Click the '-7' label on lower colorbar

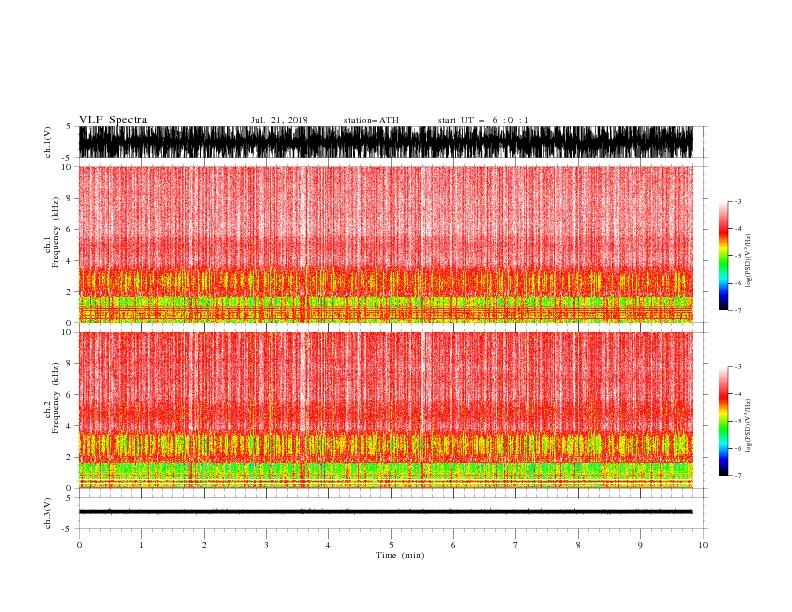click(x=738, y=475)
